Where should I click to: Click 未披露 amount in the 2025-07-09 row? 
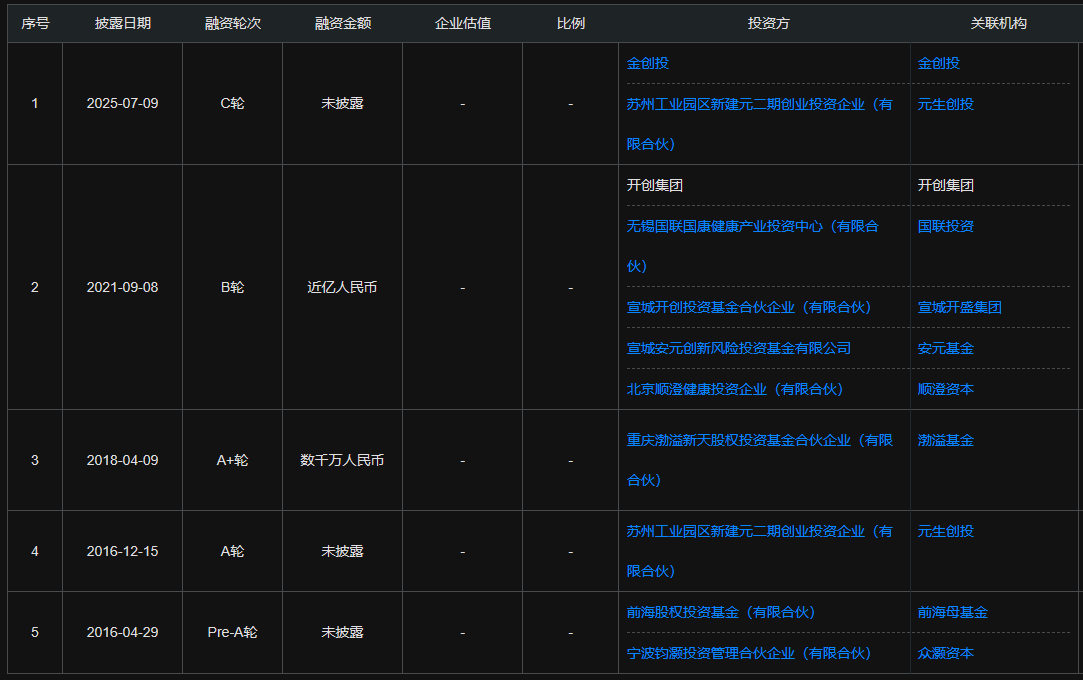(x=342, y=104)
